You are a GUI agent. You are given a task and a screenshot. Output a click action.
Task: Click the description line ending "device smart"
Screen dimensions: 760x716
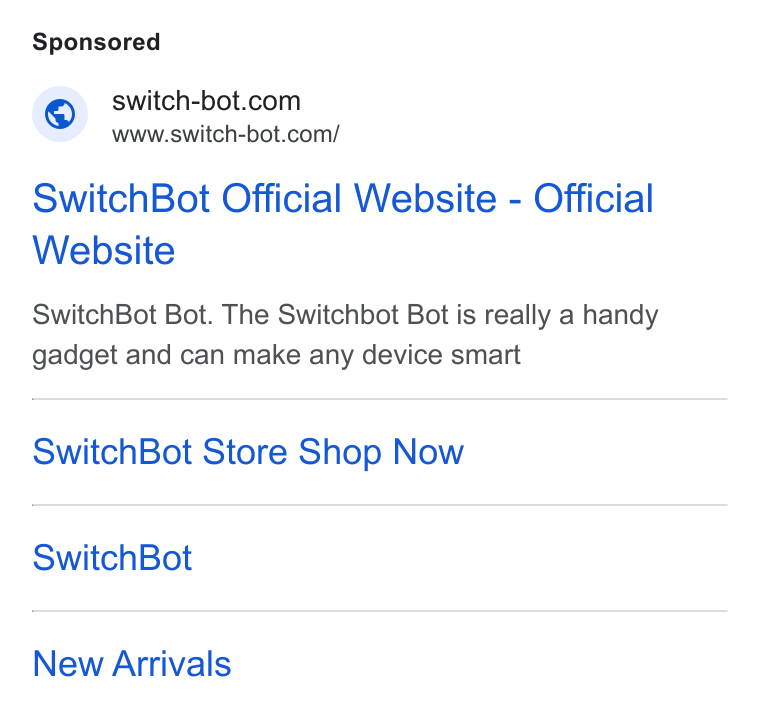[276, 355]
